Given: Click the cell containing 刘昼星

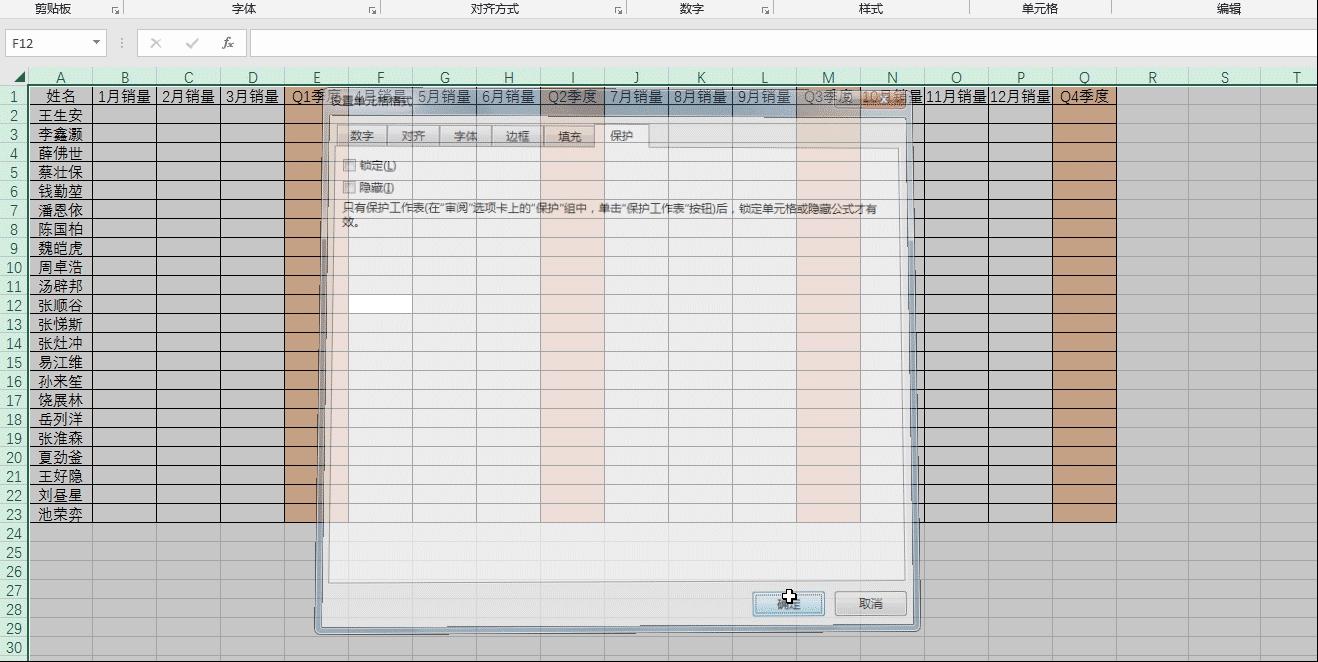Looking at the screenshot, I should 61,495.
